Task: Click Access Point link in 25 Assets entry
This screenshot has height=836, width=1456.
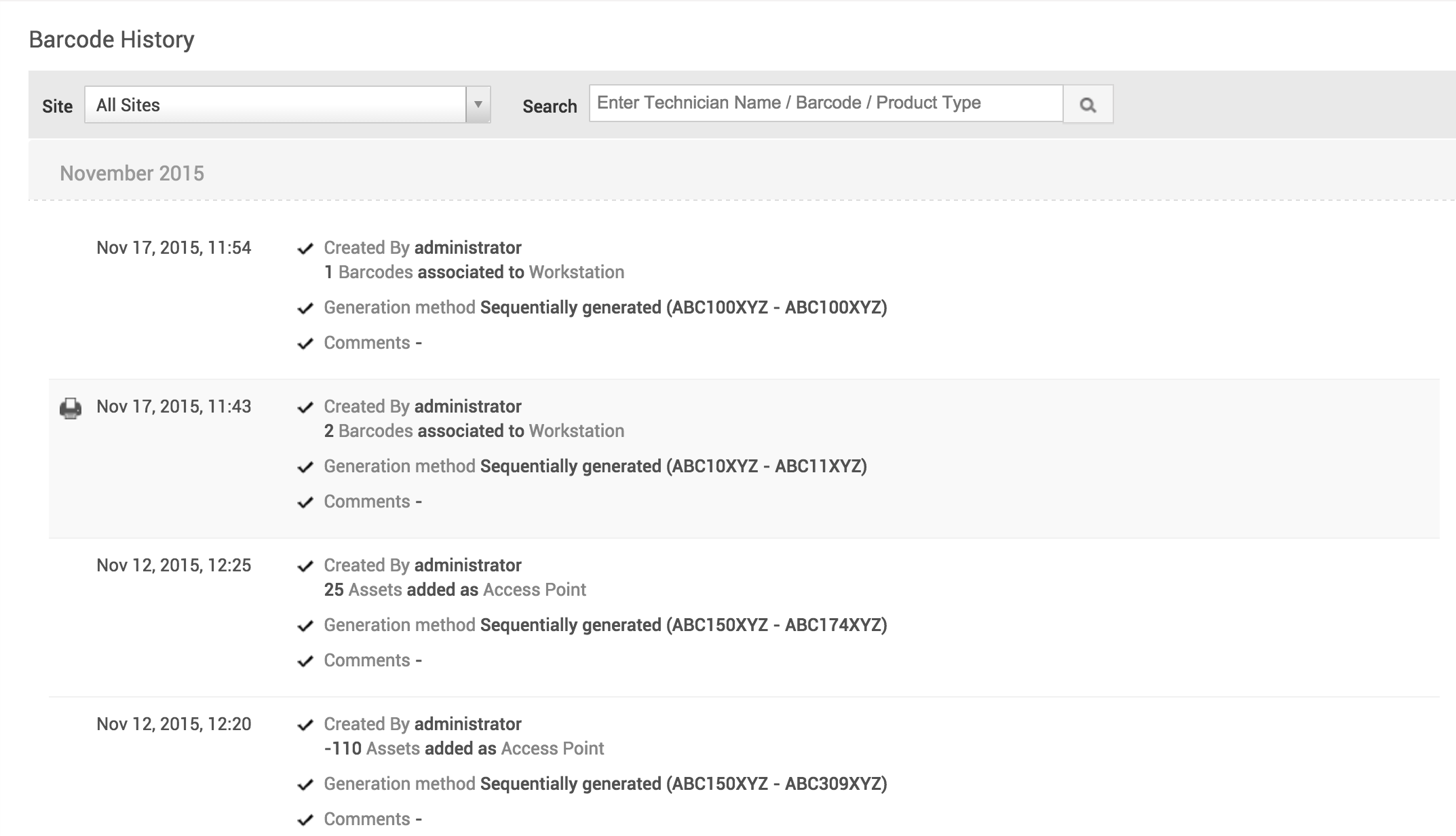Action: pos(535,590)
